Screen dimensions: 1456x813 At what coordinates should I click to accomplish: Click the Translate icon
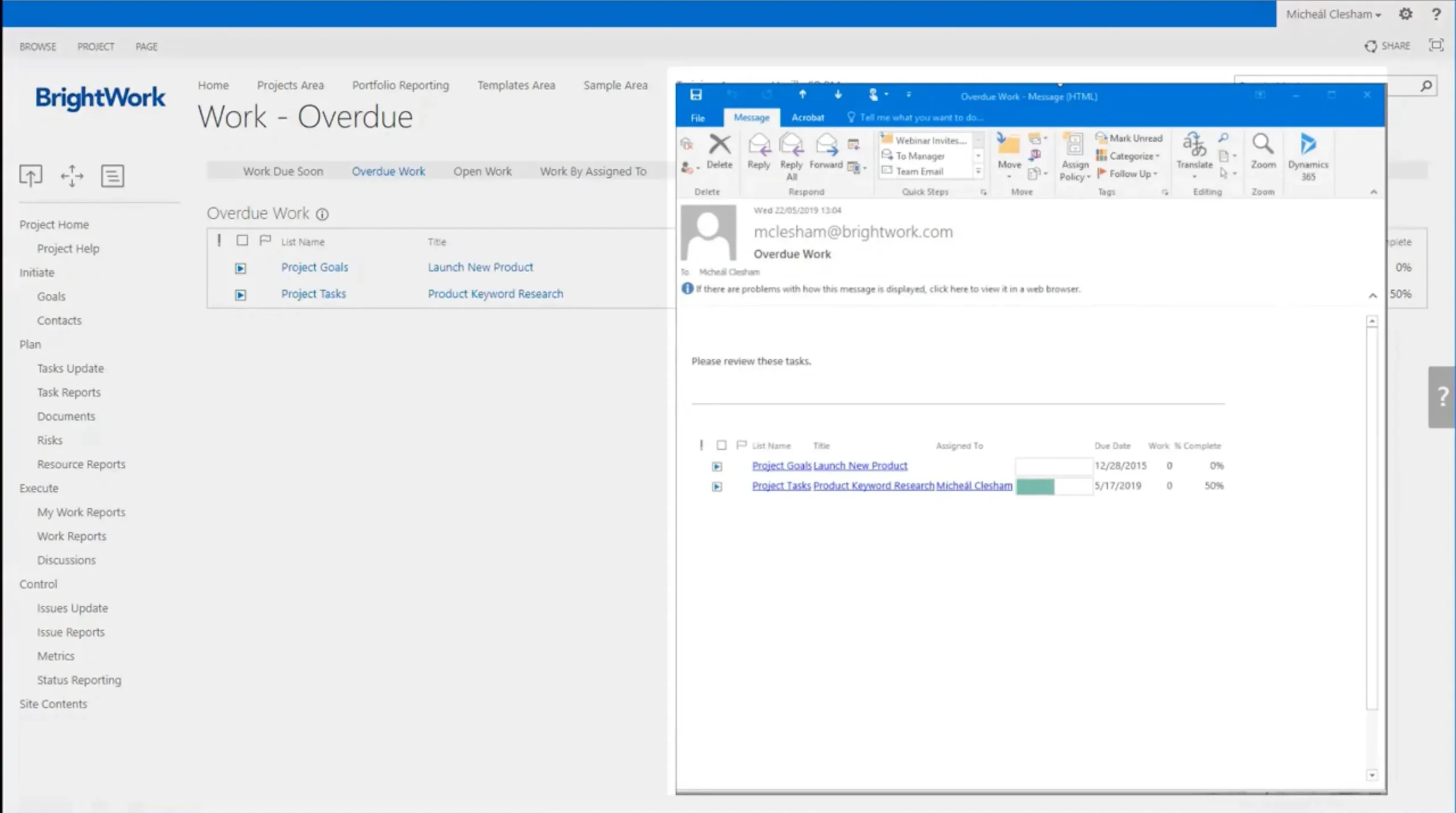(x=1194, y=146)
